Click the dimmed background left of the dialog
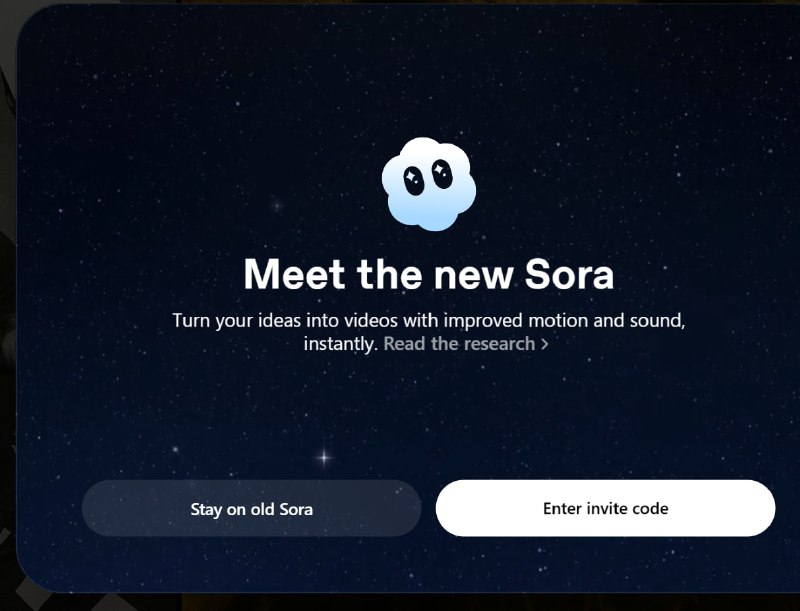800x611 pixels. tap(7, 306)
